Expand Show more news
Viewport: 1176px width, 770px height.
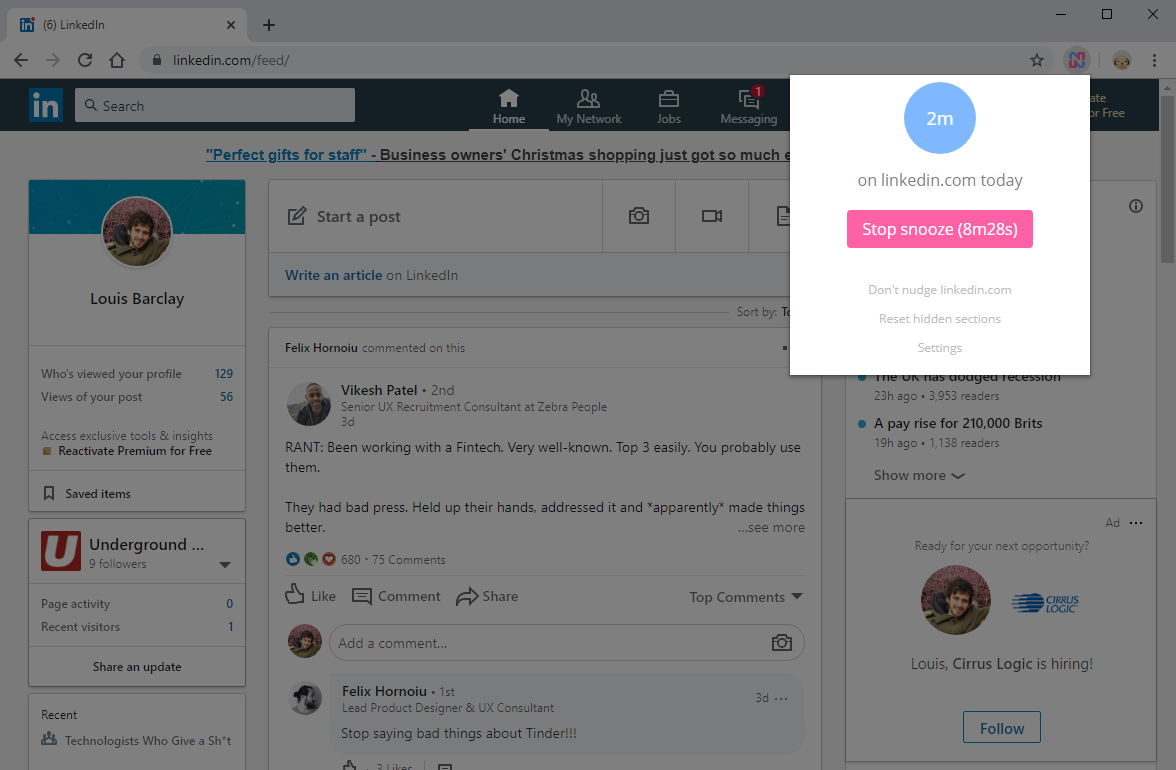[919, 475]
